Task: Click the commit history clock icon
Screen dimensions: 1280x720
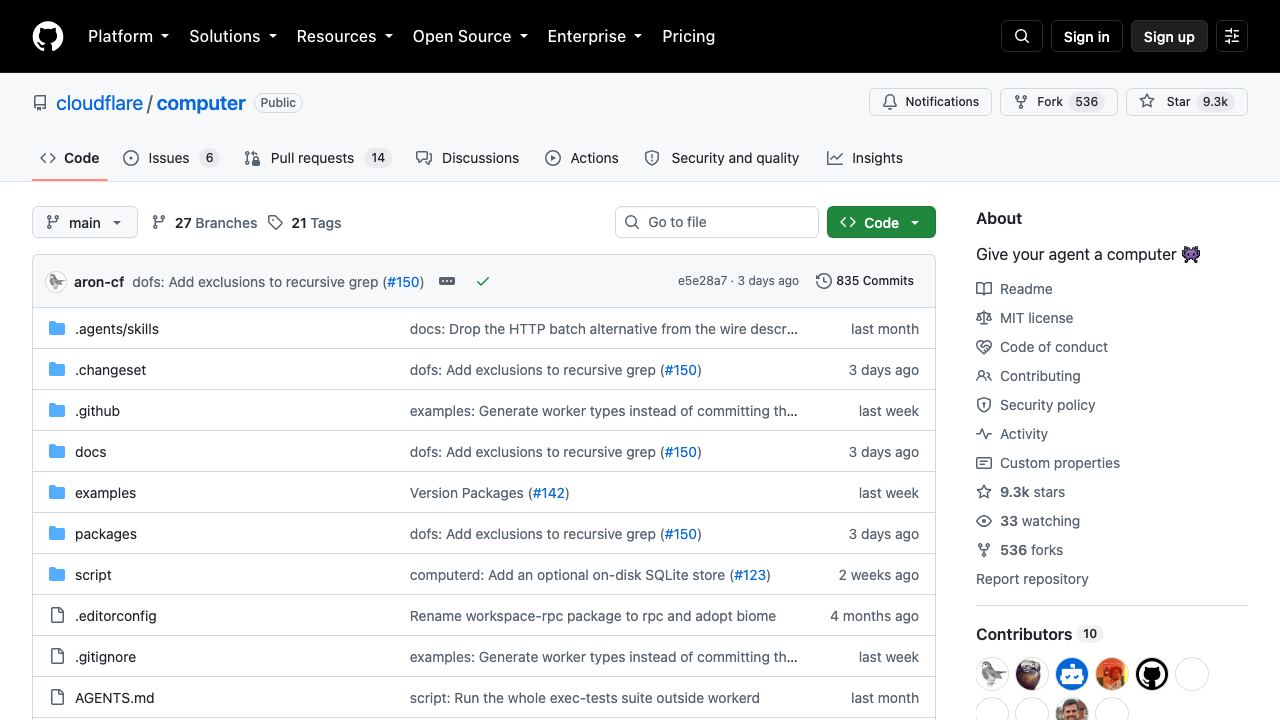Action: [824, 281]
